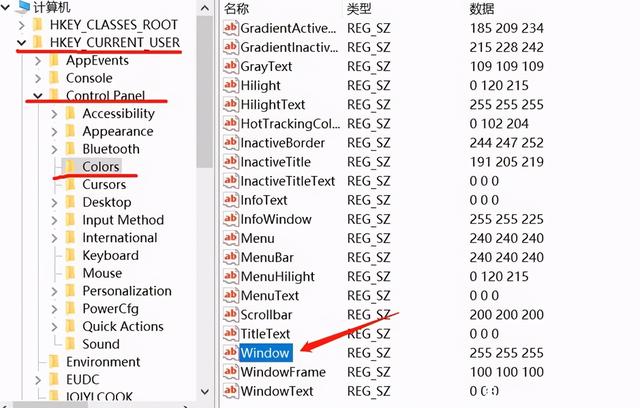Click the Hilight string value icon
640x408 pixels.
[x=230, y=85]
